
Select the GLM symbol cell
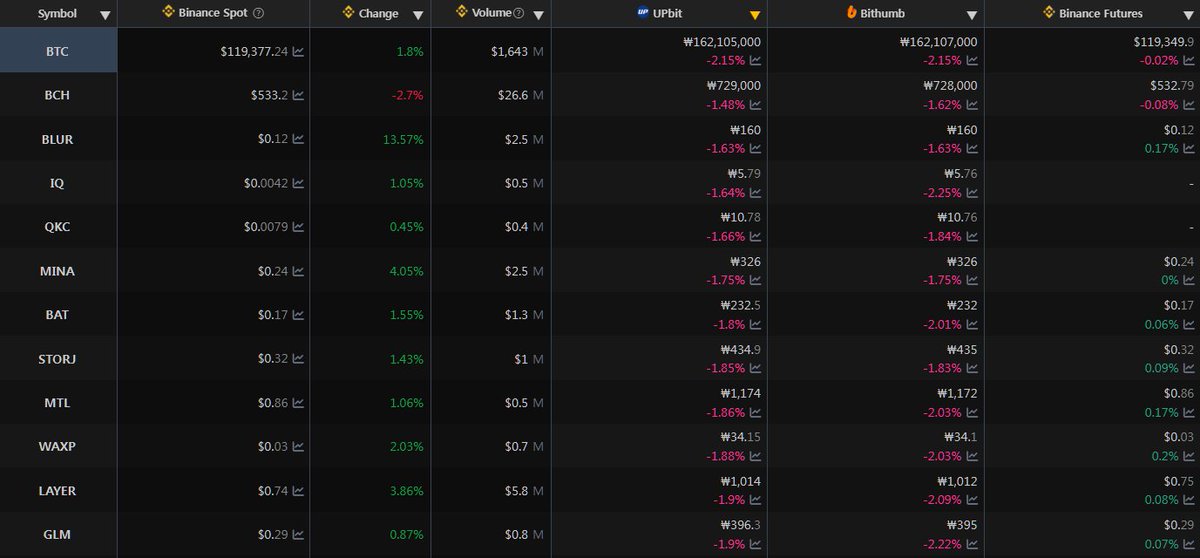point(58,535)
